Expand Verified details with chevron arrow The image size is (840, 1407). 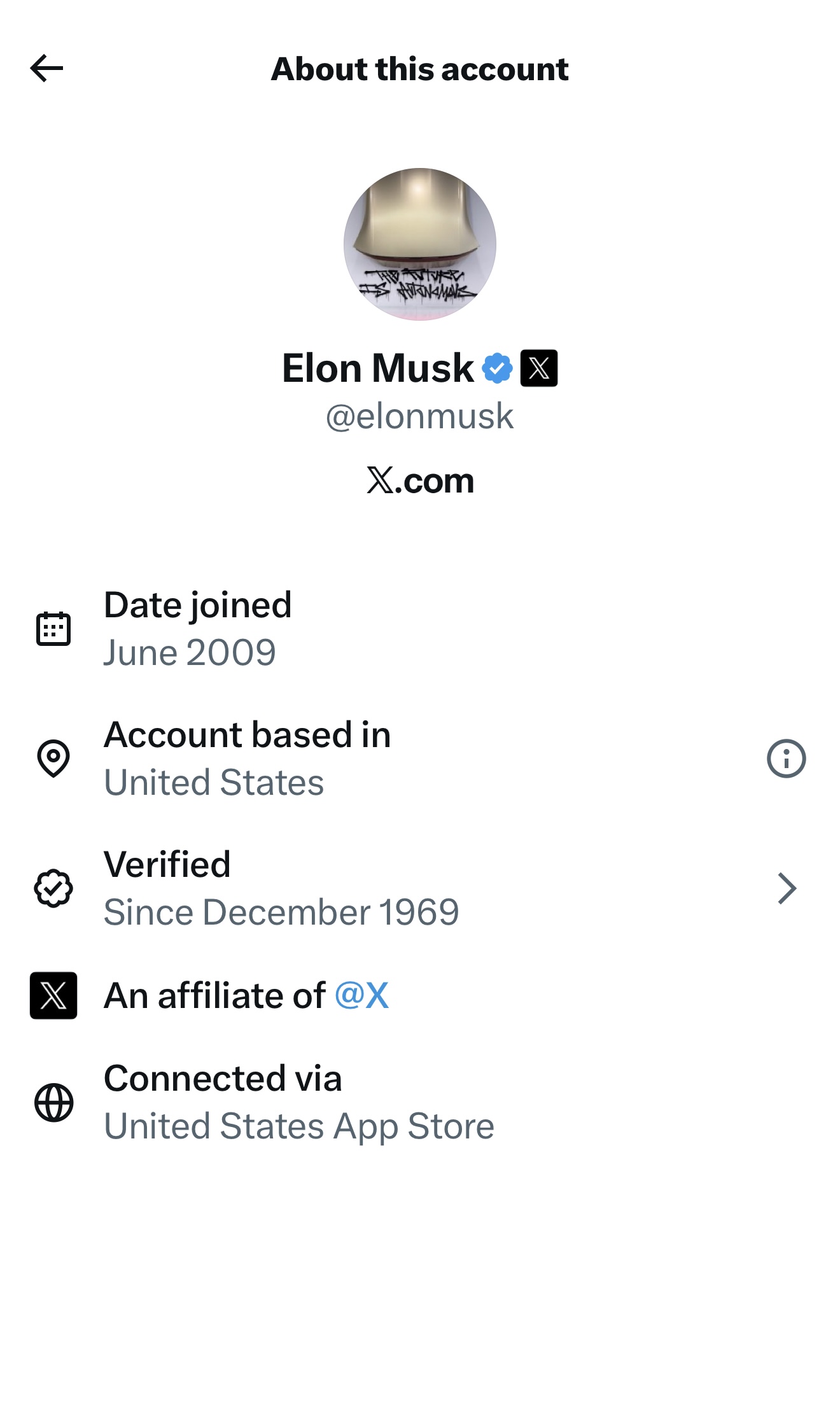pyautogui.click(x=787, y=888)
